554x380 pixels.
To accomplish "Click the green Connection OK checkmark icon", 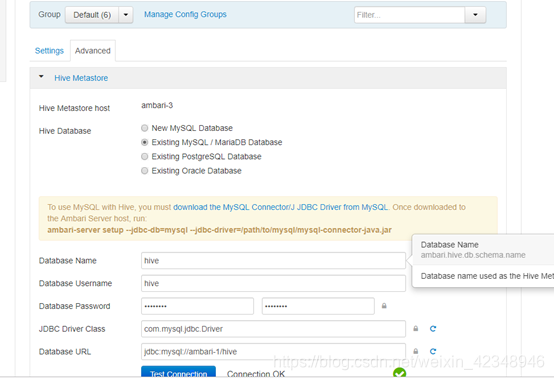I will pyautogui.click(x=400, y=373).
